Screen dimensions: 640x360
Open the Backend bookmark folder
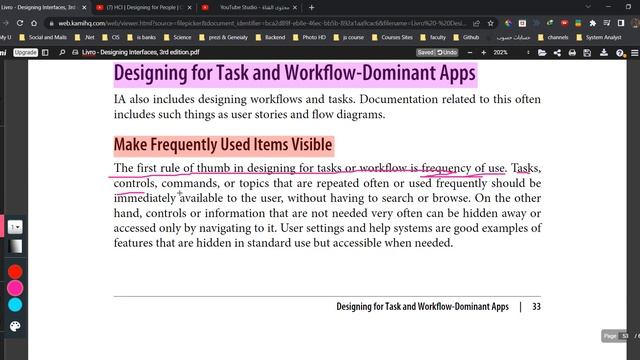(270, 37)
